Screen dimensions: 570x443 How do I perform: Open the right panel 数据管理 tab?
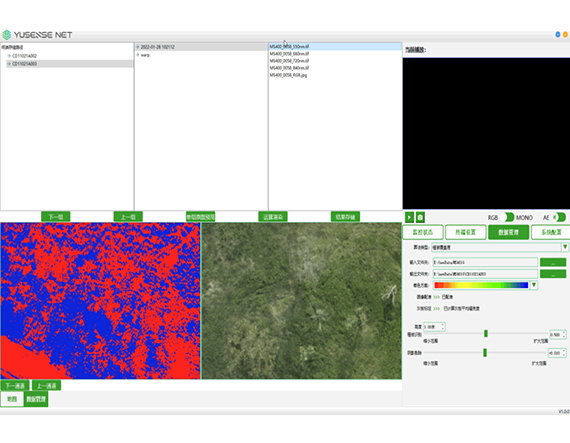pyautogui.click(x=509, y=232)
